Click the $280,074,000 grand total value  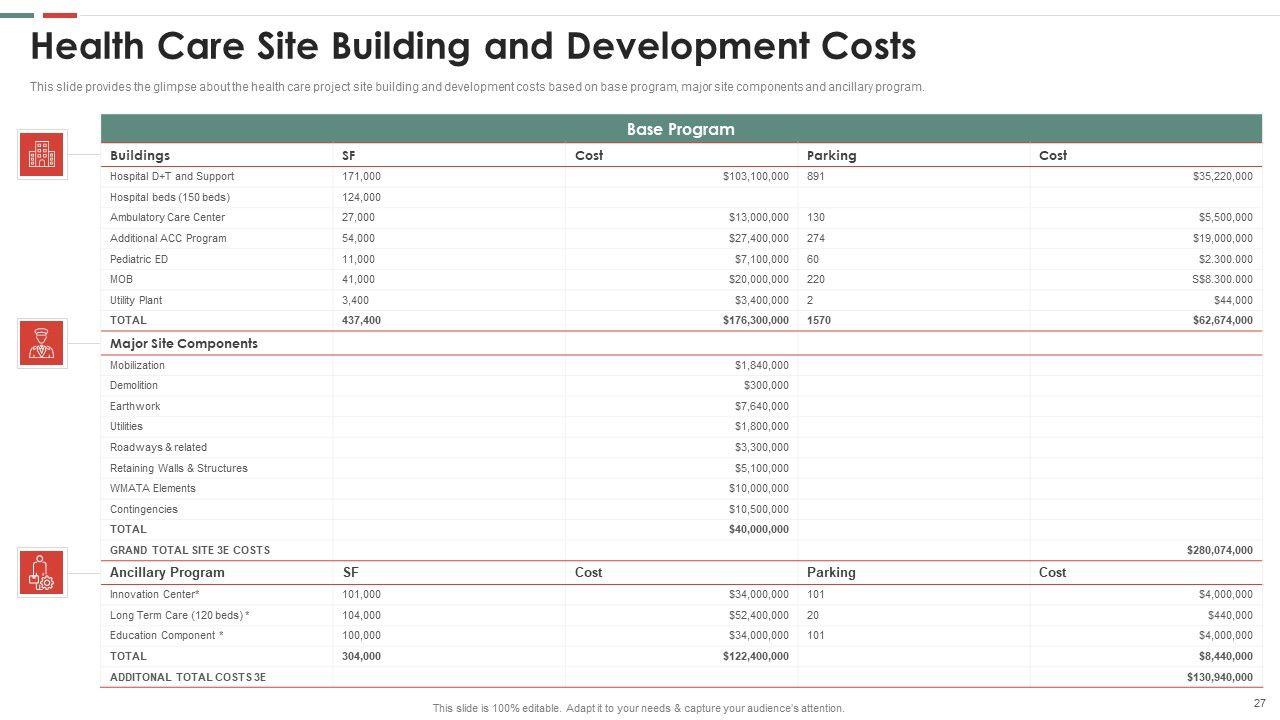tap(1219, 551)
